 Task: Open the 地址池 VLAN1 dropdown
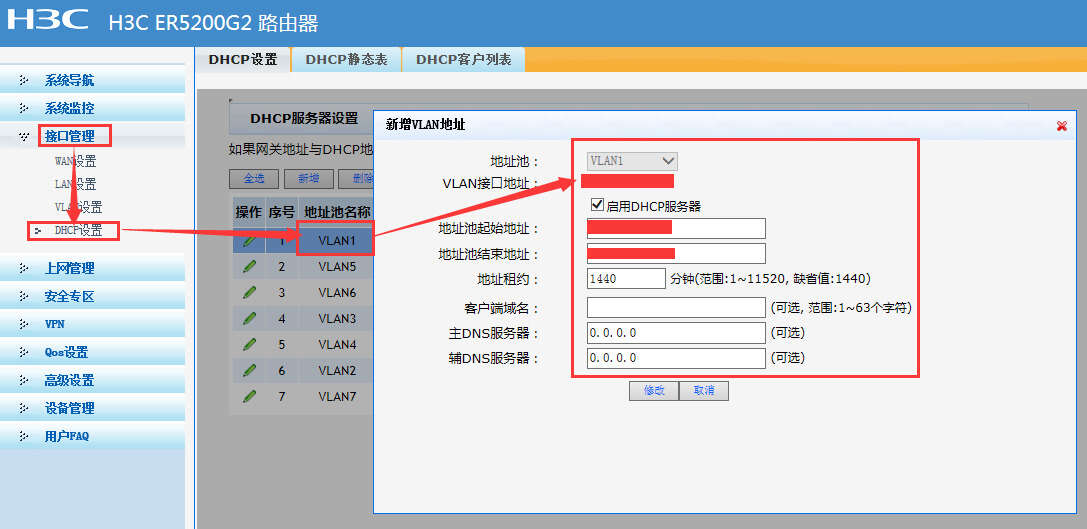(x=632, y=161)
